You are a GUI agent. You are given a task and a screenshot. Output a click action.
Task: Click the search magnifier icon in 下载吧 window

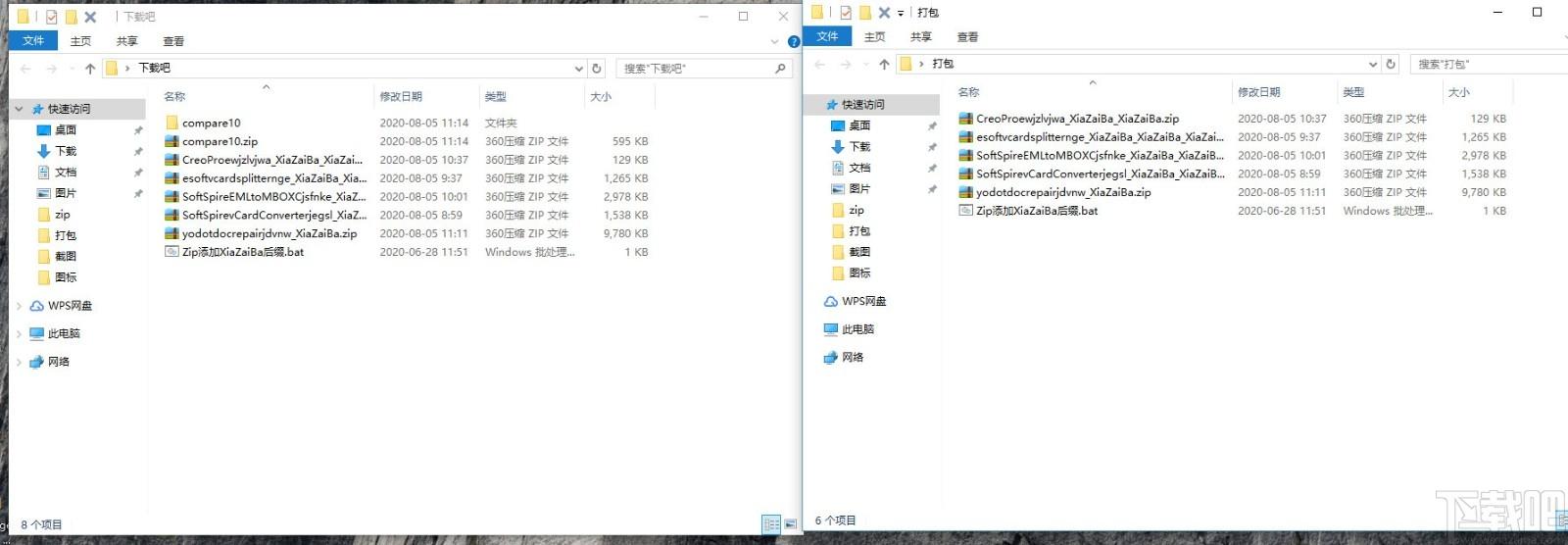(x=780, y=69)
